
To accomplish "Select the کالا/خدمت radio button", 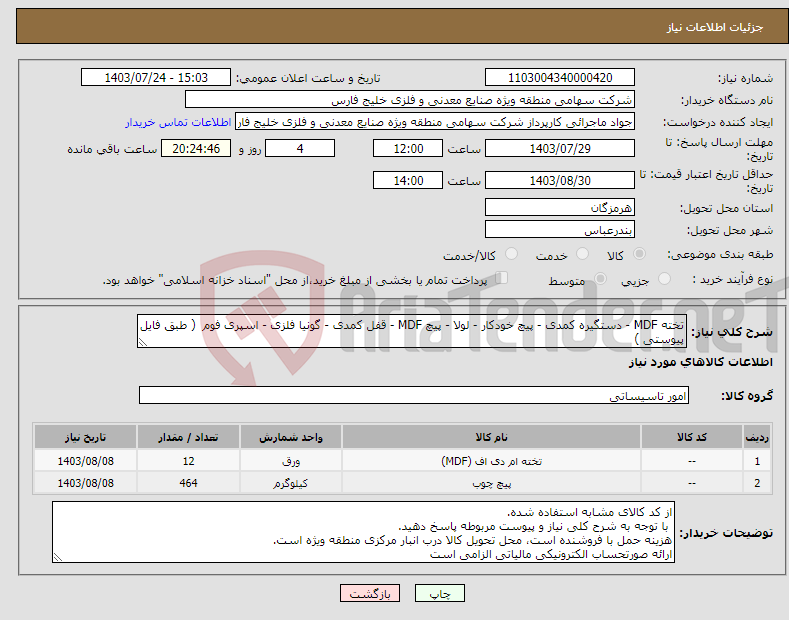I will coord(511,254).
